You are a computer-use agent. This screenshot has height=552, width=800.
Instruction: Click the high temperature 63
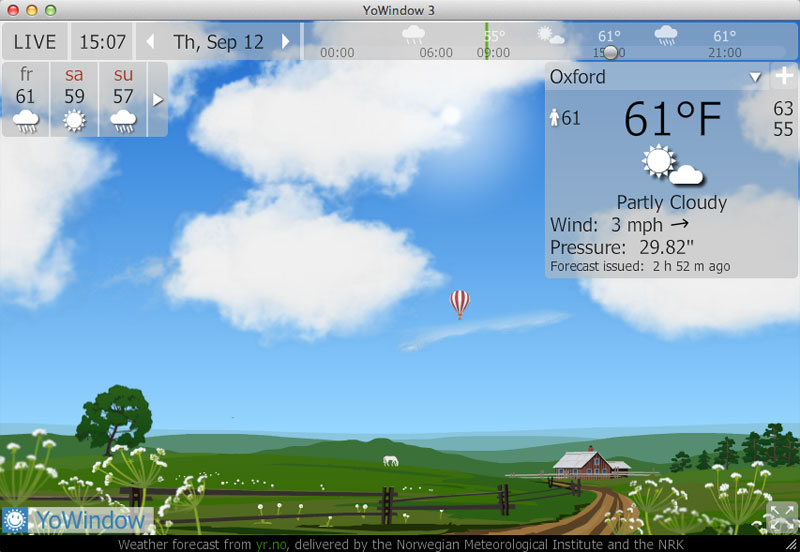click(x=783, y=108)
